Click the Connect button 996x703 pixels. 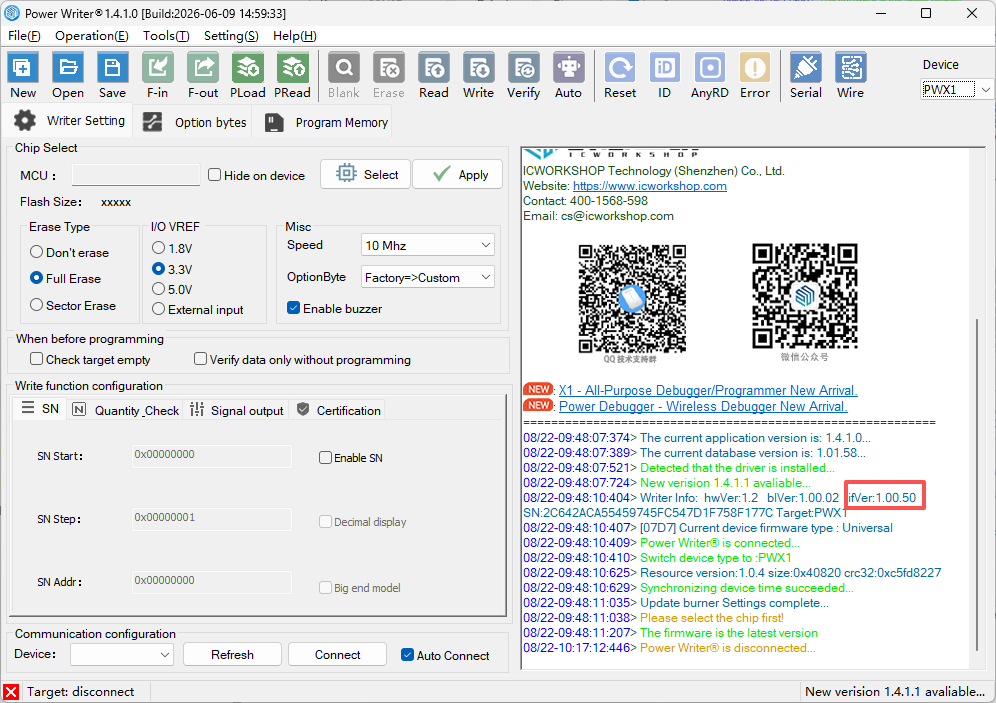coord(337,654)
